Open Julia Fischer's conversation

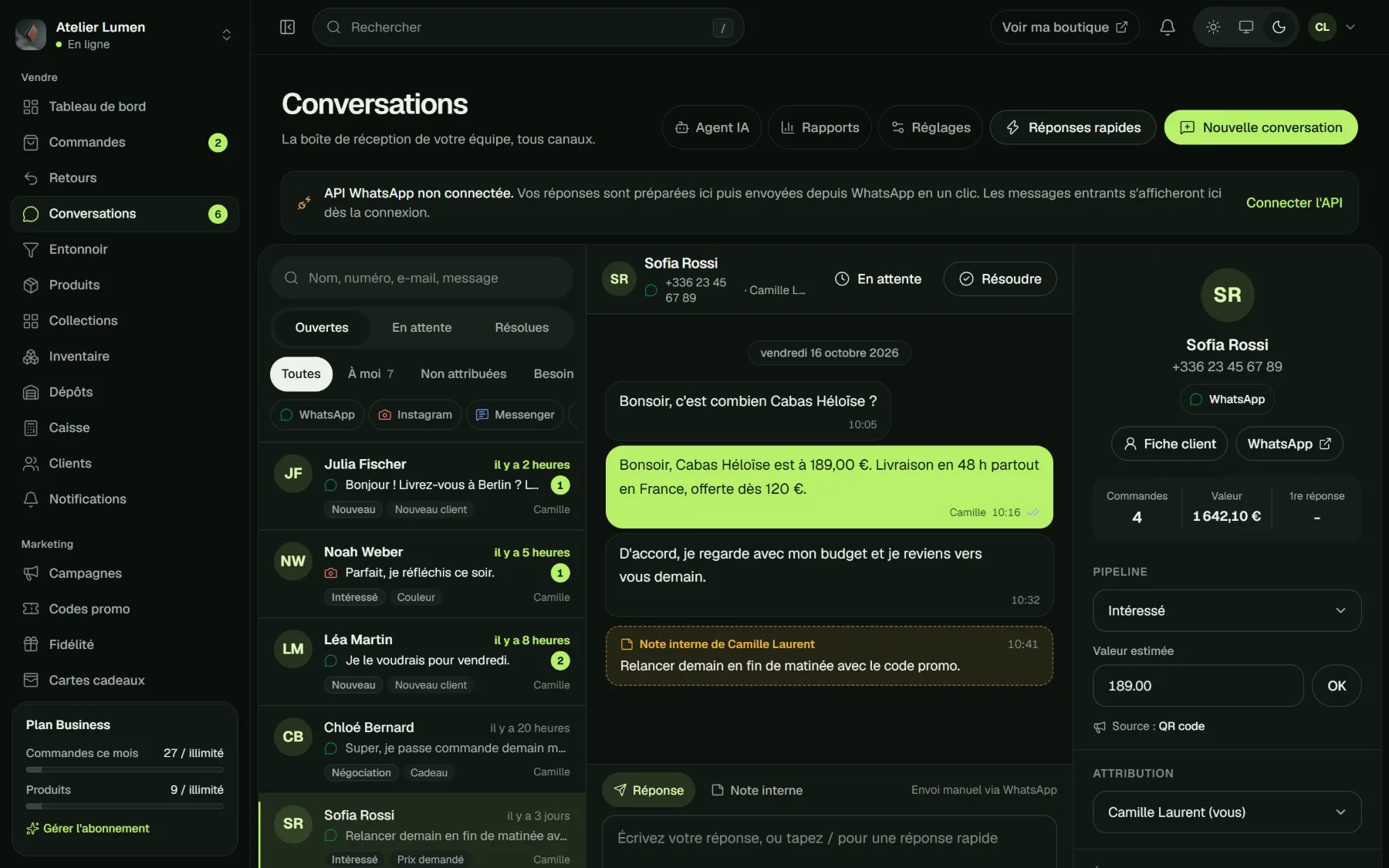coord(422,486)
